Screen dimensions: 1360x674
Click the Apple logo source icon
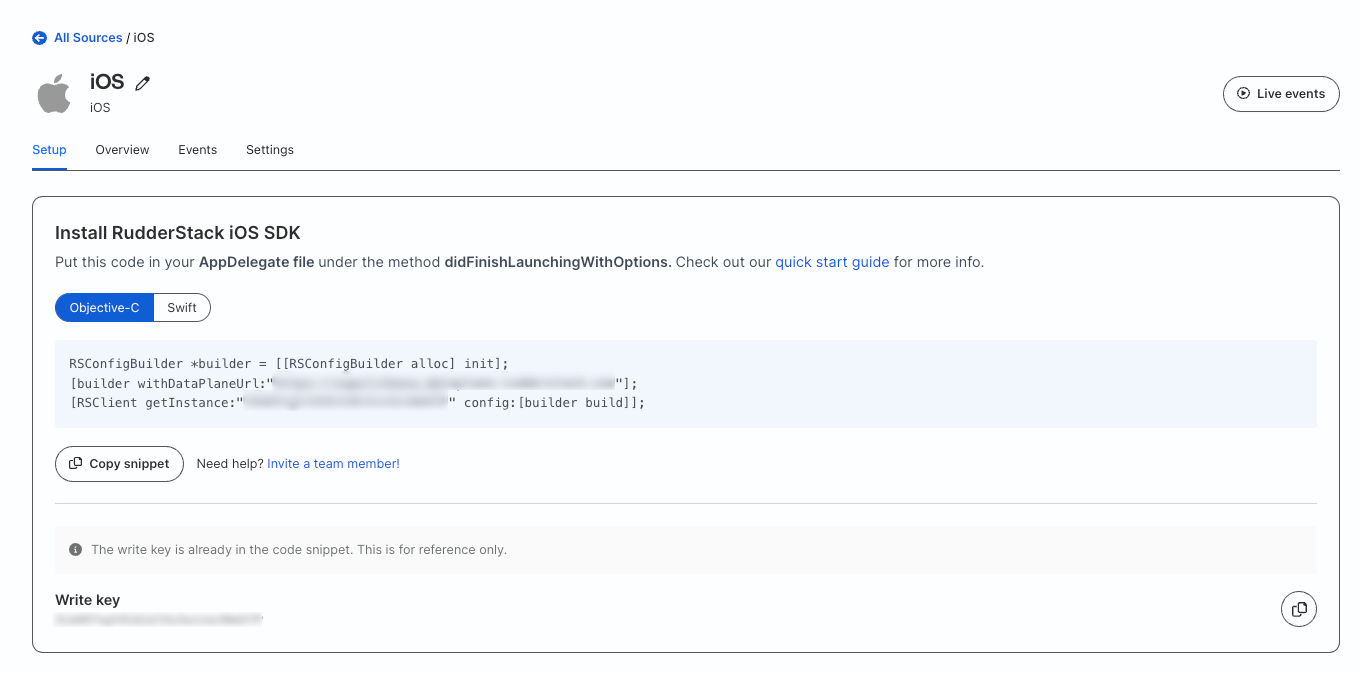point(54,93)
